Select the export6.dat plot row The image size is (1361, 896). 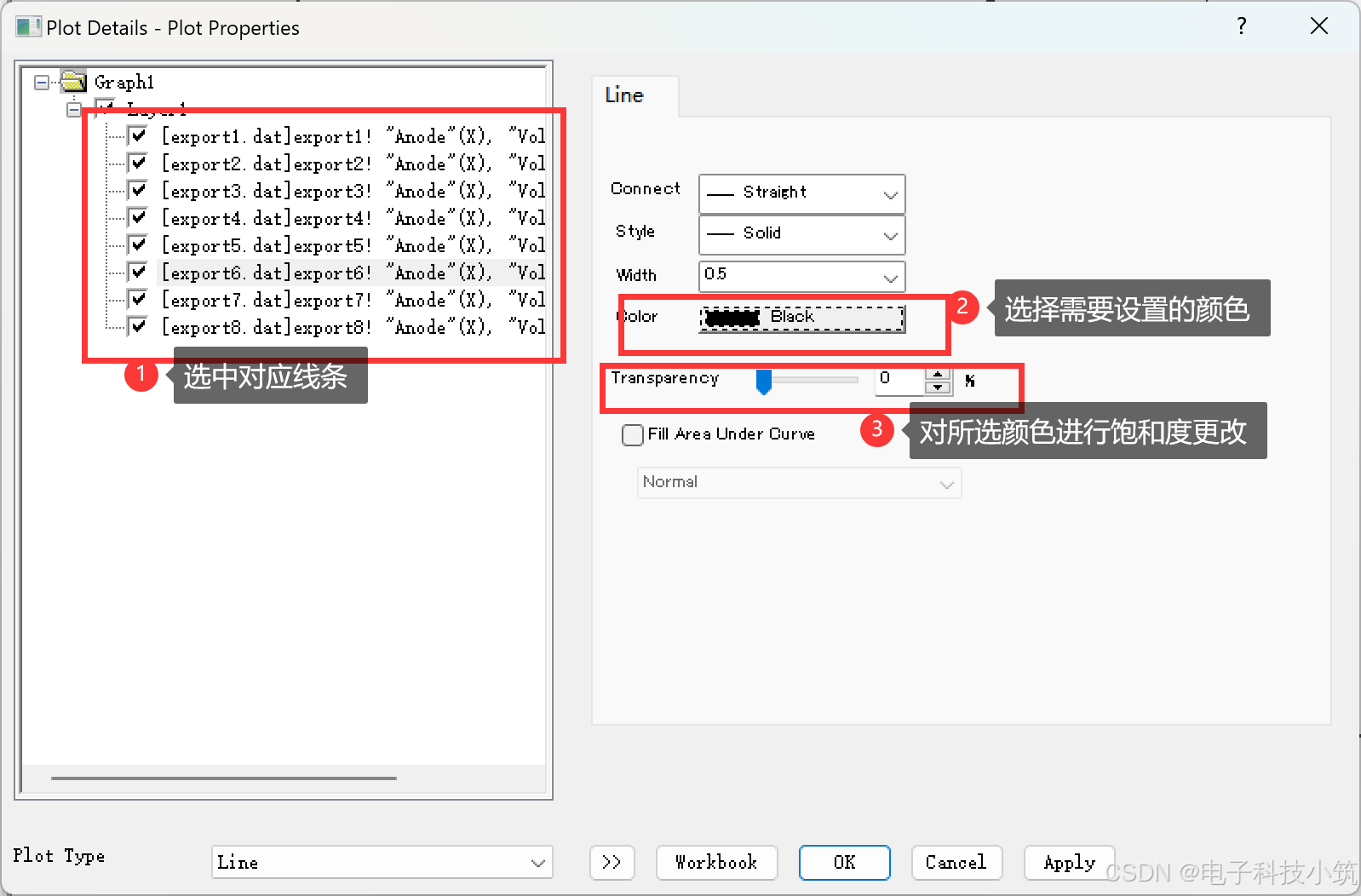tap(353, 273)
